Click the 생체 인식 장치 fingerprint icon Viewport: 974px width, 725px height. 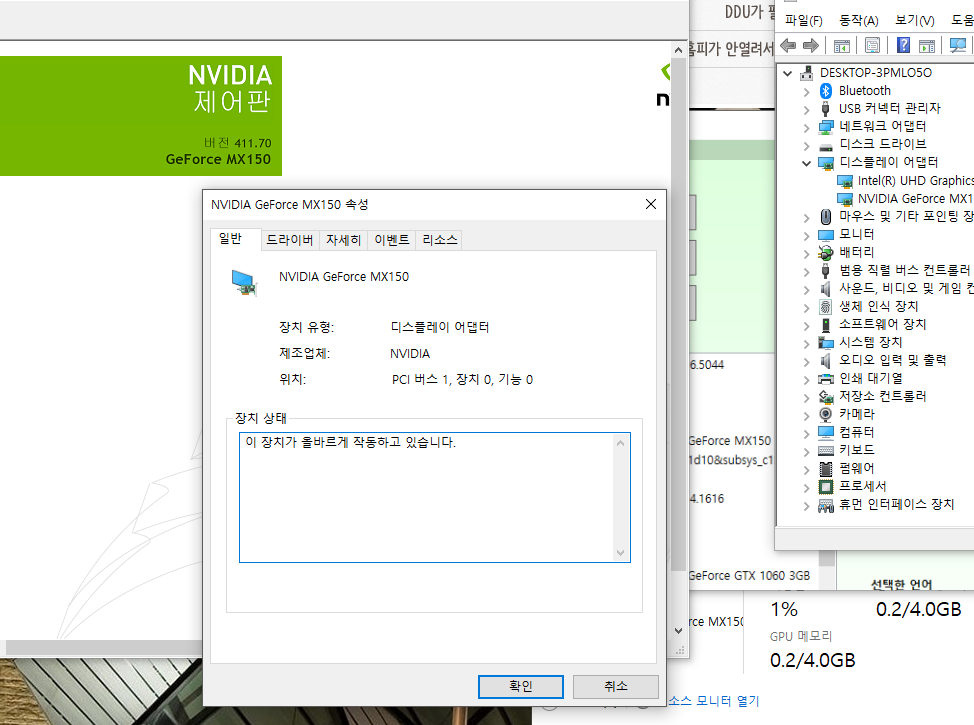pyautogui.click(x=826, y=306)
